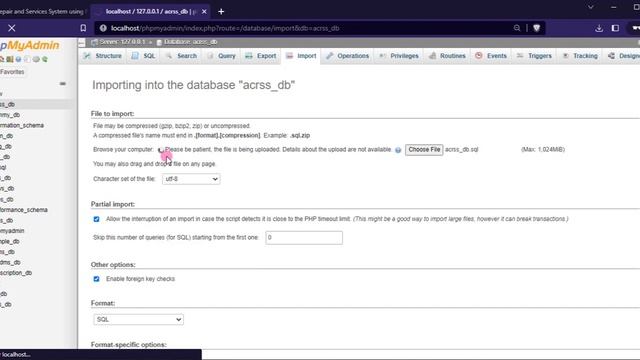Select information_schema in the database tree

pos(22,125)
